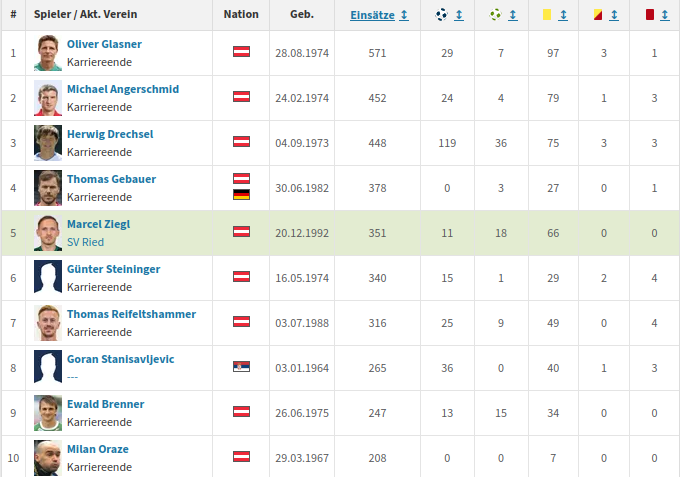Open Goran Stanisavljevic player profile
Viewport: 680px width, 477px height.
(x=121, y=359)
